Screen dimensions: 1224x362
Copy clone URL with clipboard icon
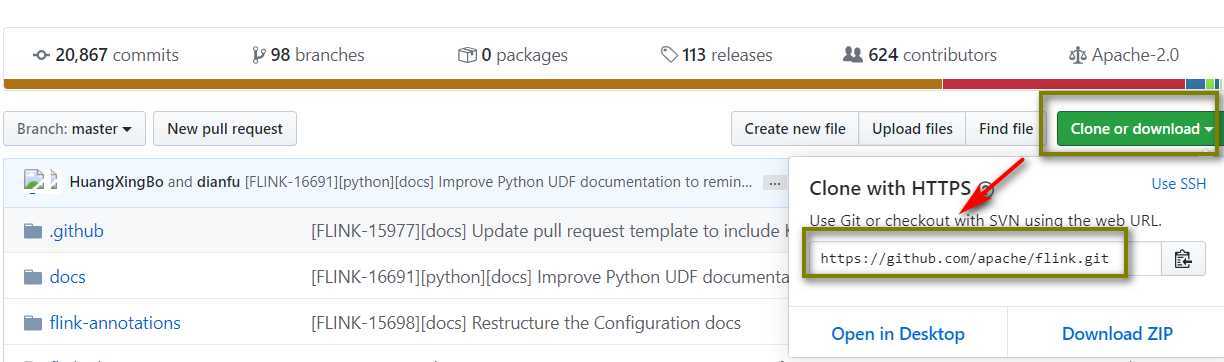[x=1183, y=258]
